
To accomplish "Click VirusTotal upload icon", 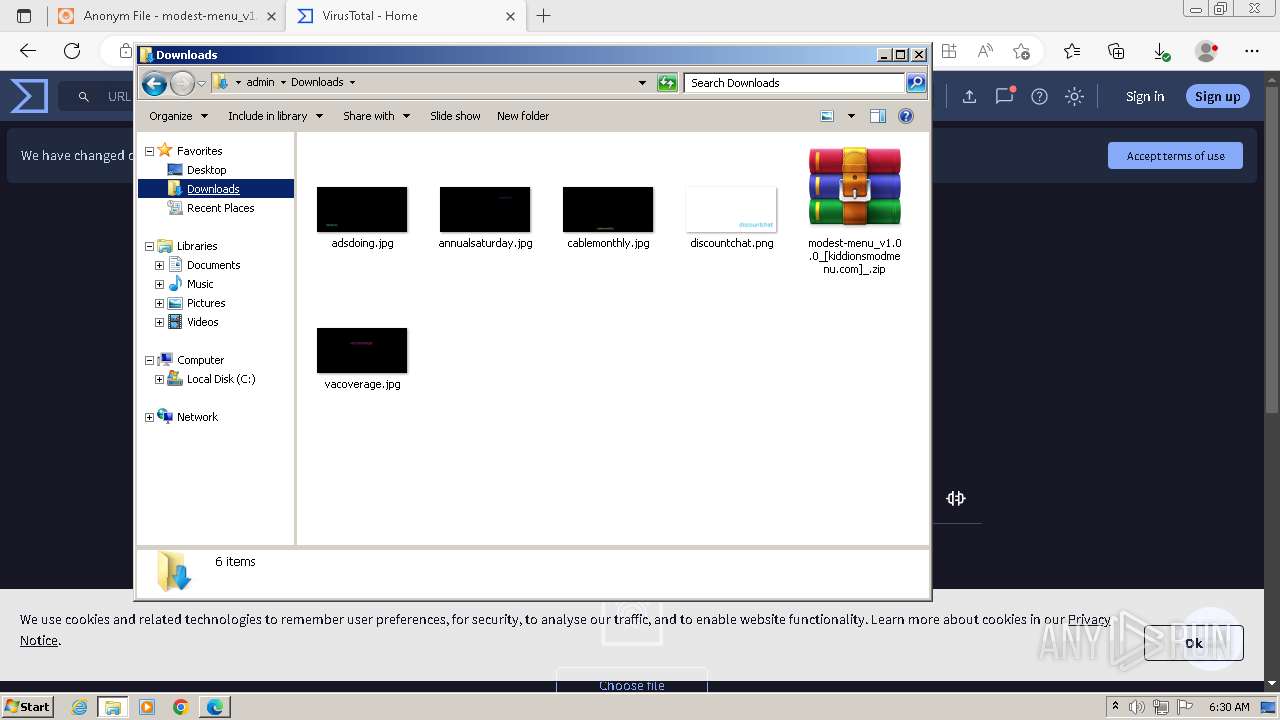I will tap(969, 97).
